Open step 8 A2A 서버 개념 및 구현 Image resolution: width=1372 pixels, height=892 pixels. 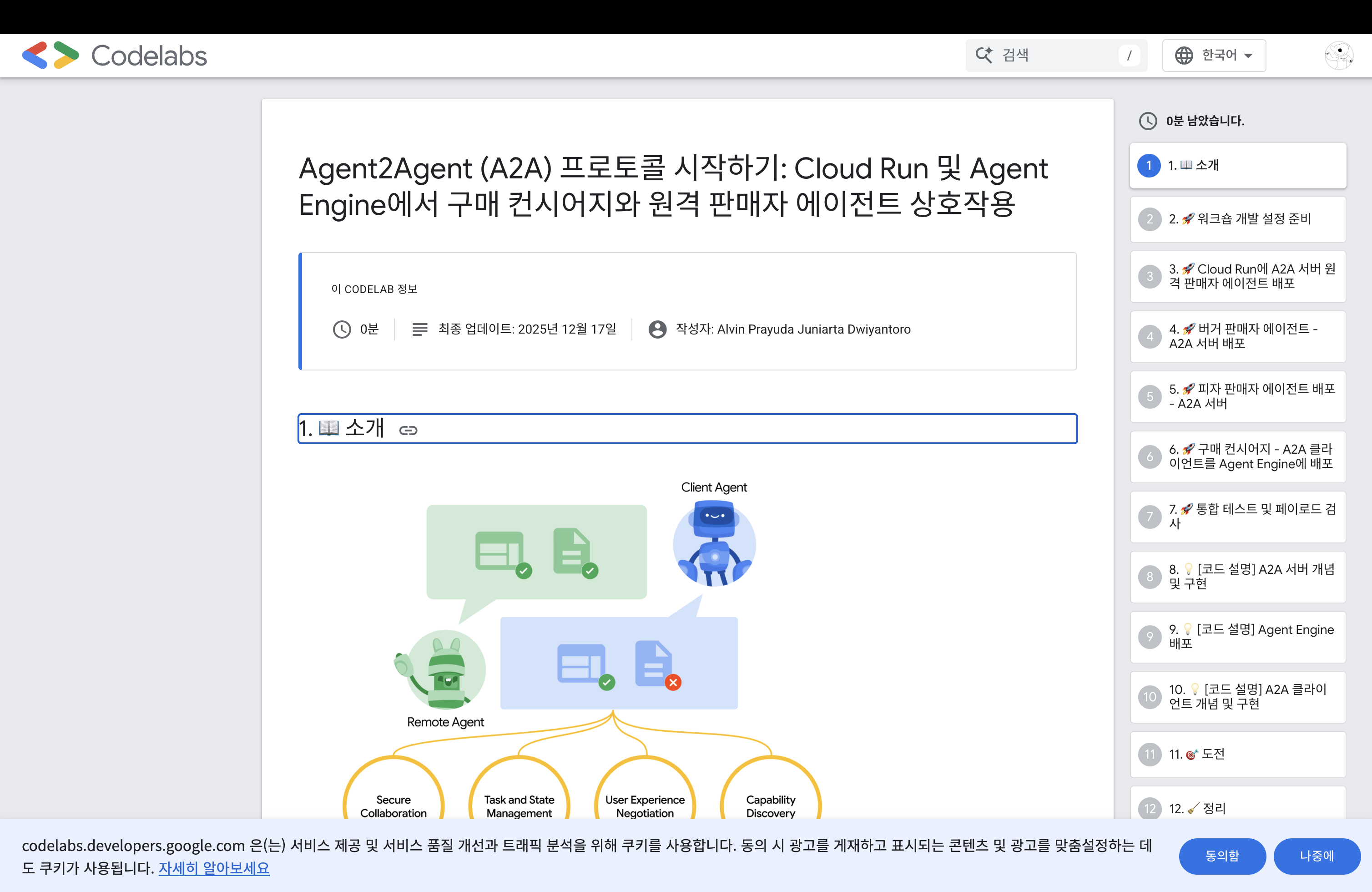1238,577
